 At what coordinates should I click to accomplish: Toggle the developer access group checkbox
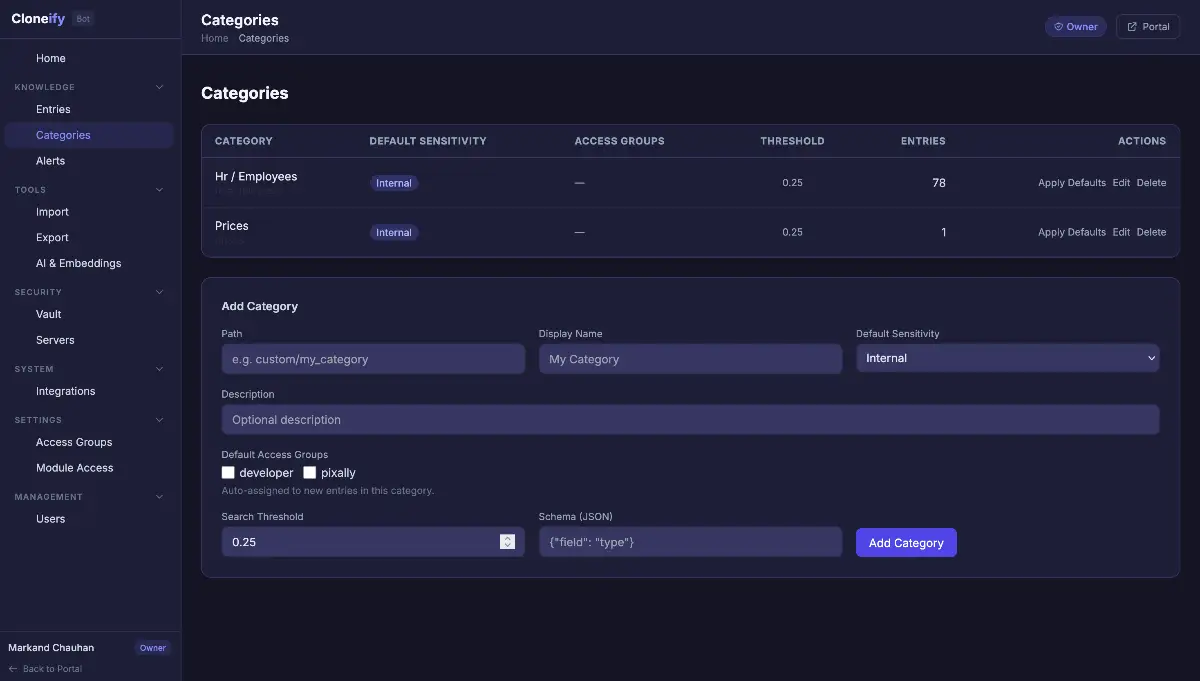pos(228,472)
